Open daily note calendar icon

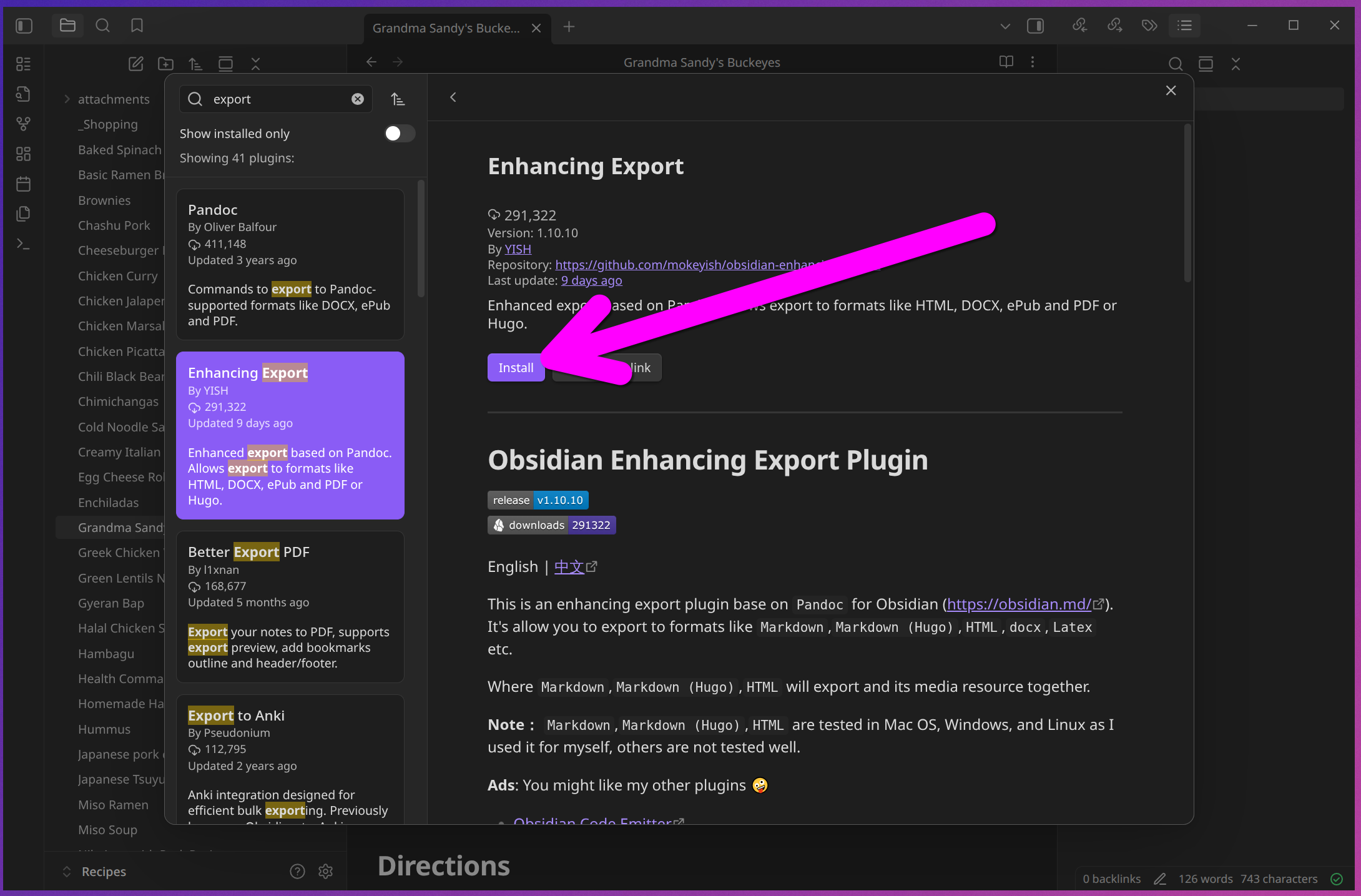[x=23, y=184]
